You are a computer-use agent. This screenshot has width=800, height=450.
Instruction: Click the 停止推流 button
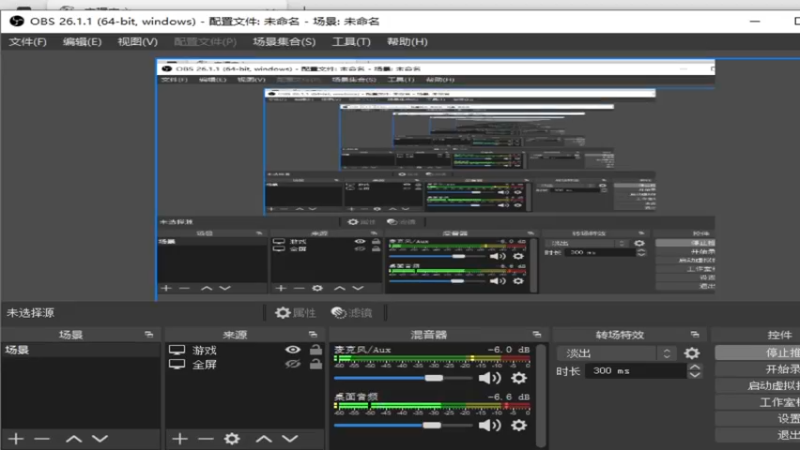[758, 353]
